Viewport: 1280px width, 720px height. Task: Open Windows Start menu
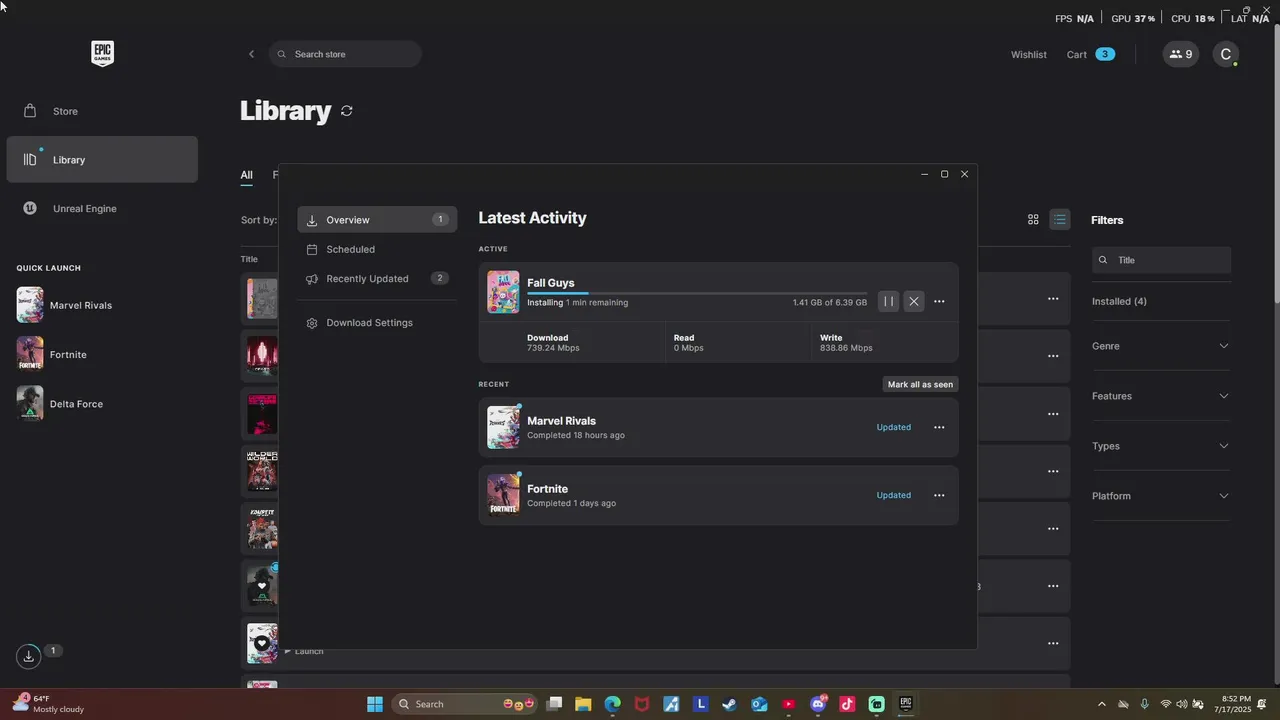(x=375, y=704)
